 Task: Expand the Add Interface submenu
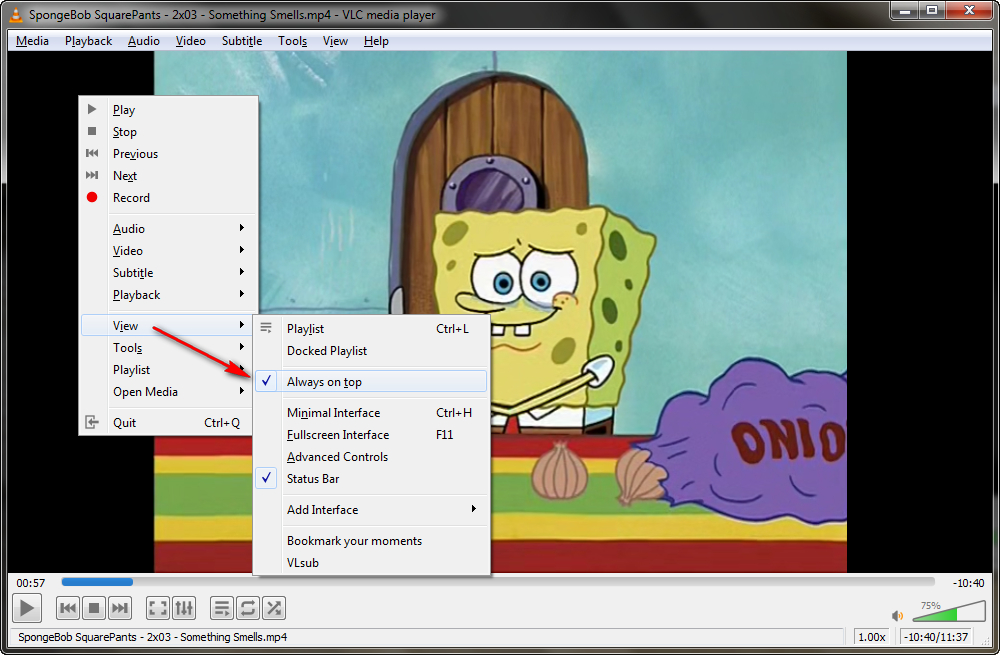(322, 510)
